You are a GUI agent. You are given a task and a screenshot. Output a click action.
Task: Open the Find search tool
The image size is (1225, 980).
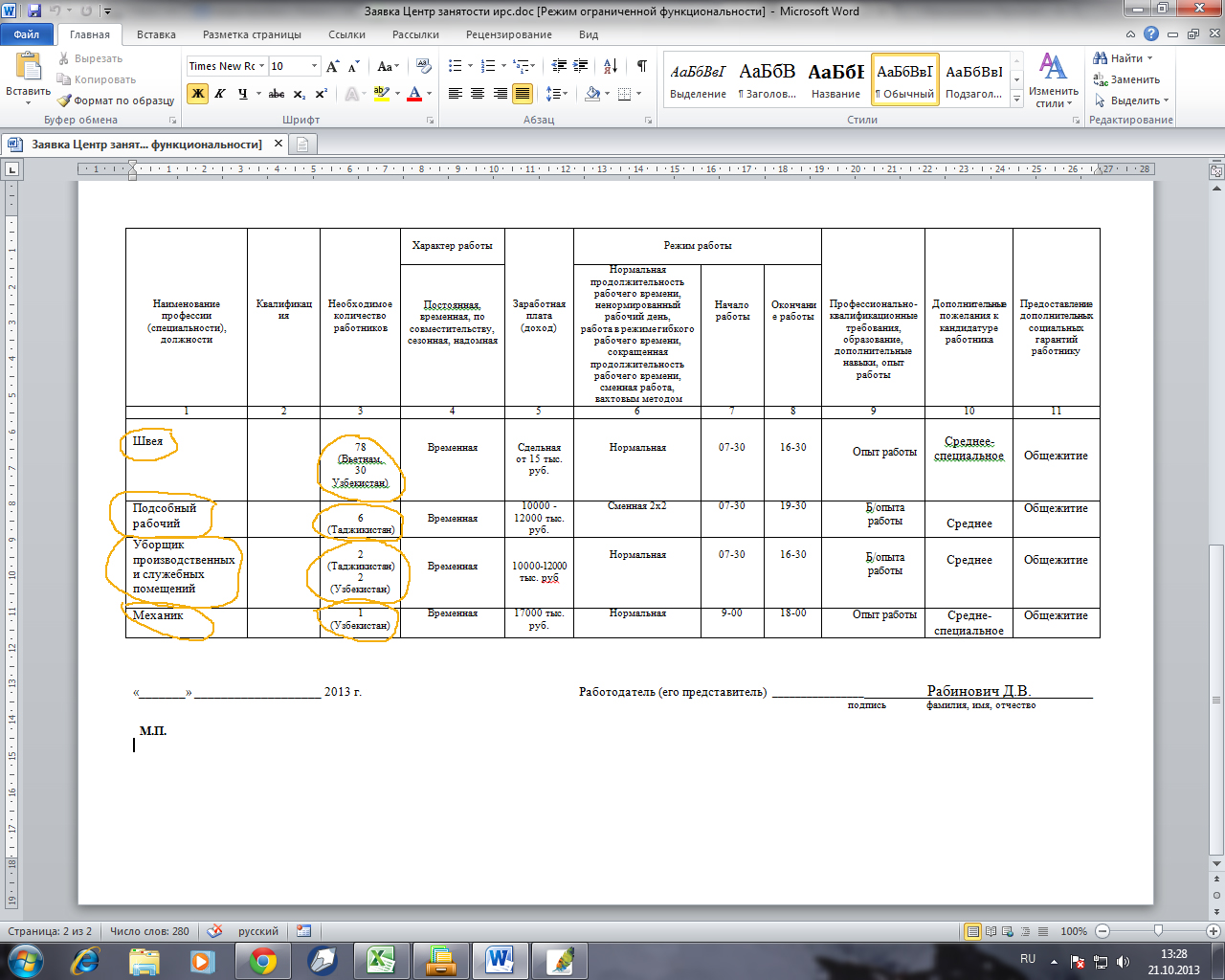coord(1119,58)
